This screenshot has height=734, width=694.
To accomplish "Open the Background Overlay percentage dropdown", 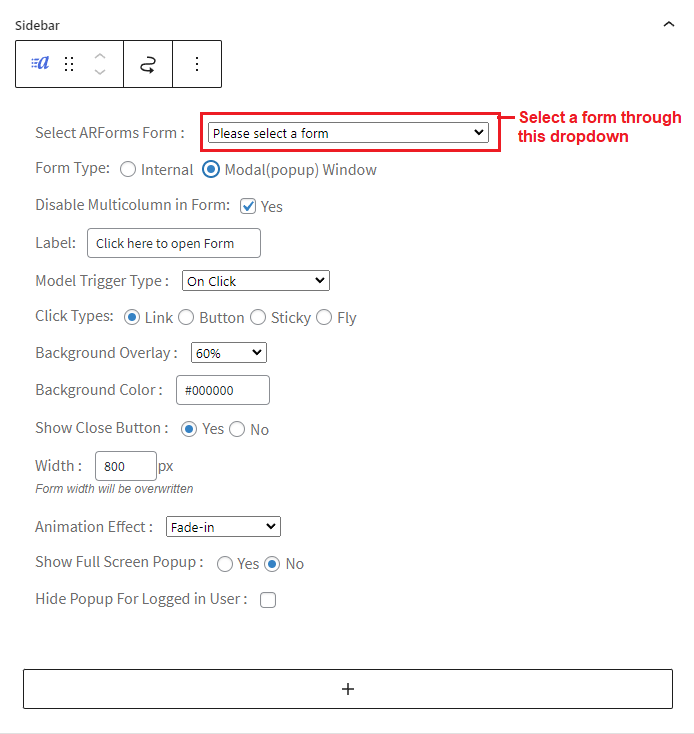I will (229, 353).
